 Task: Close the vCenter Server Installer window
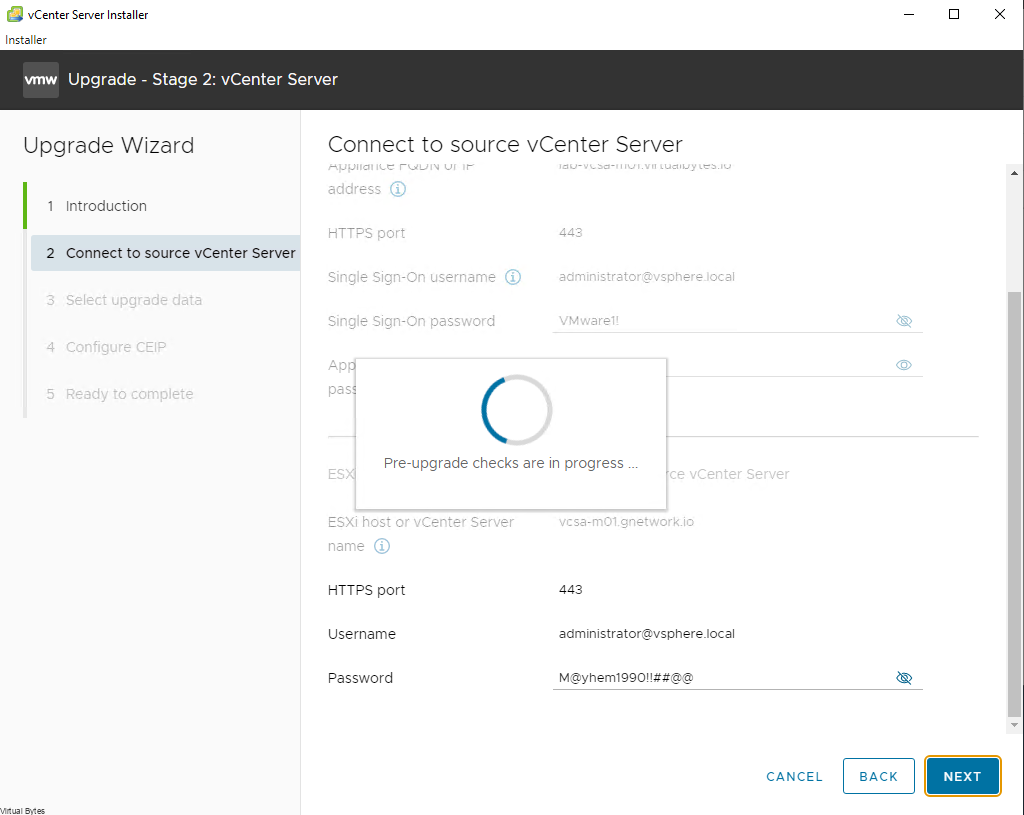coord(1000,14)
